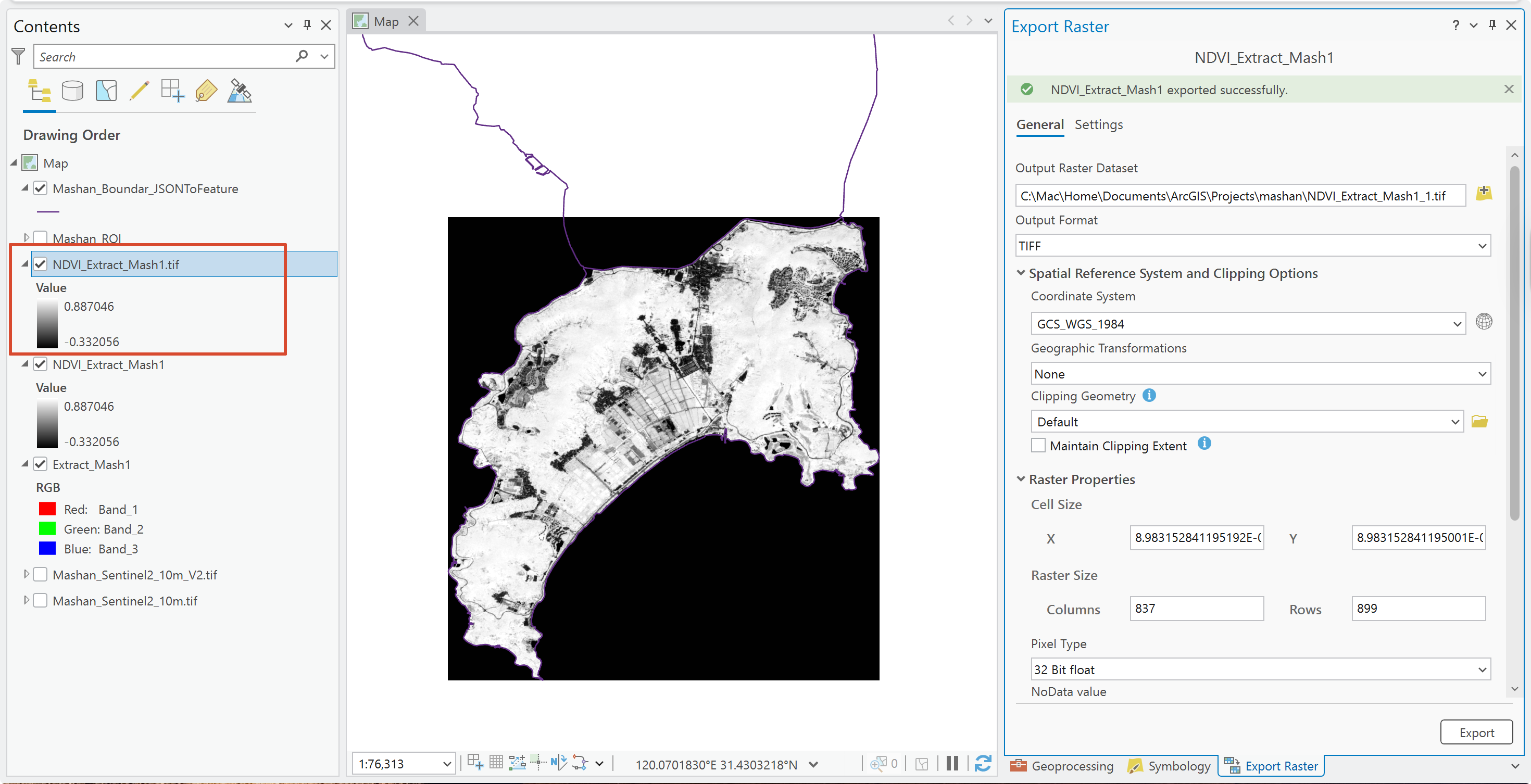Select the List By Drawing Order icon
The image size is (1531, 784).
click(x=39, y=92)
